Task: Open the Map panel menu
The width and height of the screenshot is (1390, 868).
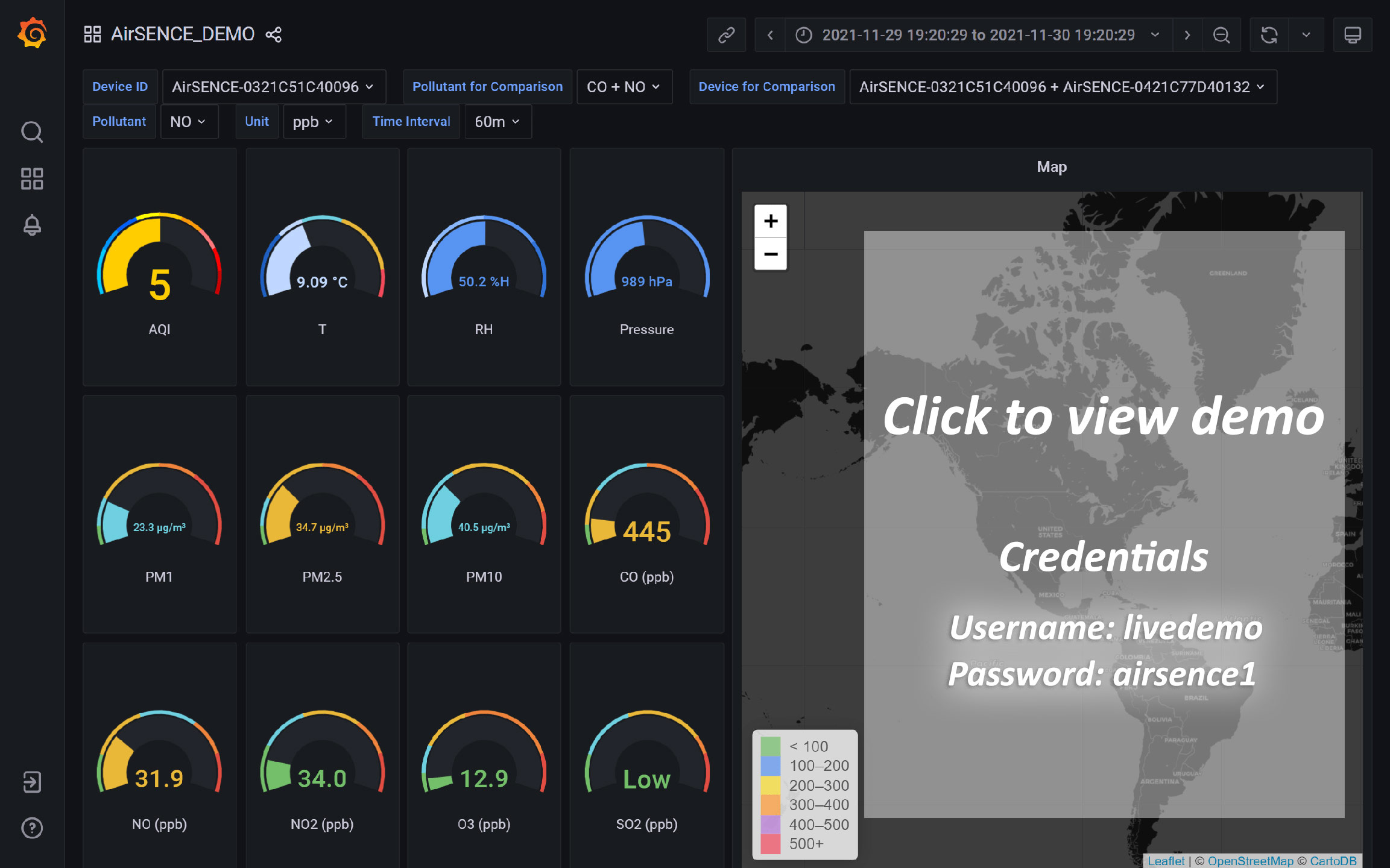Action: pos(1052,167)
